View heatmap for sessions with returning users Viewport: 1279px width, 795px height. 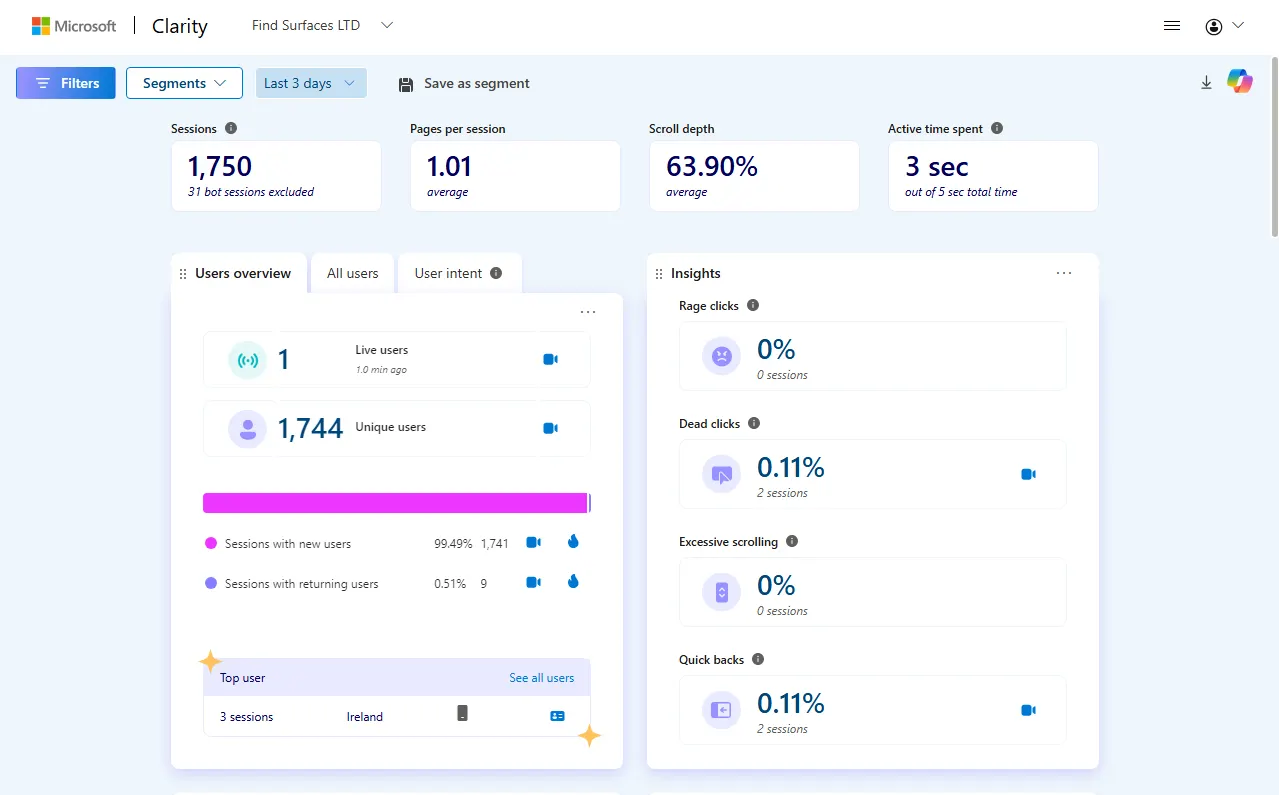click(x=573, y=581)
